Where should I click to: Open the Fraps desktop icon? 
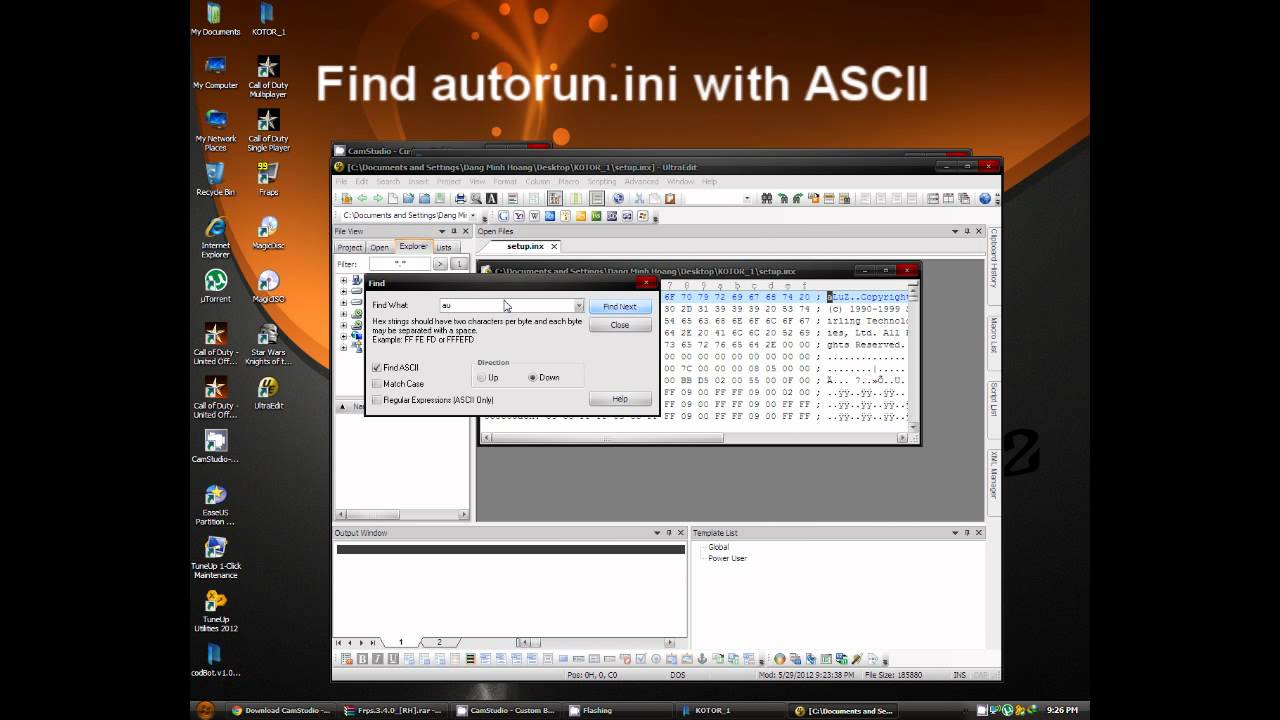click(x=268, y=178)
